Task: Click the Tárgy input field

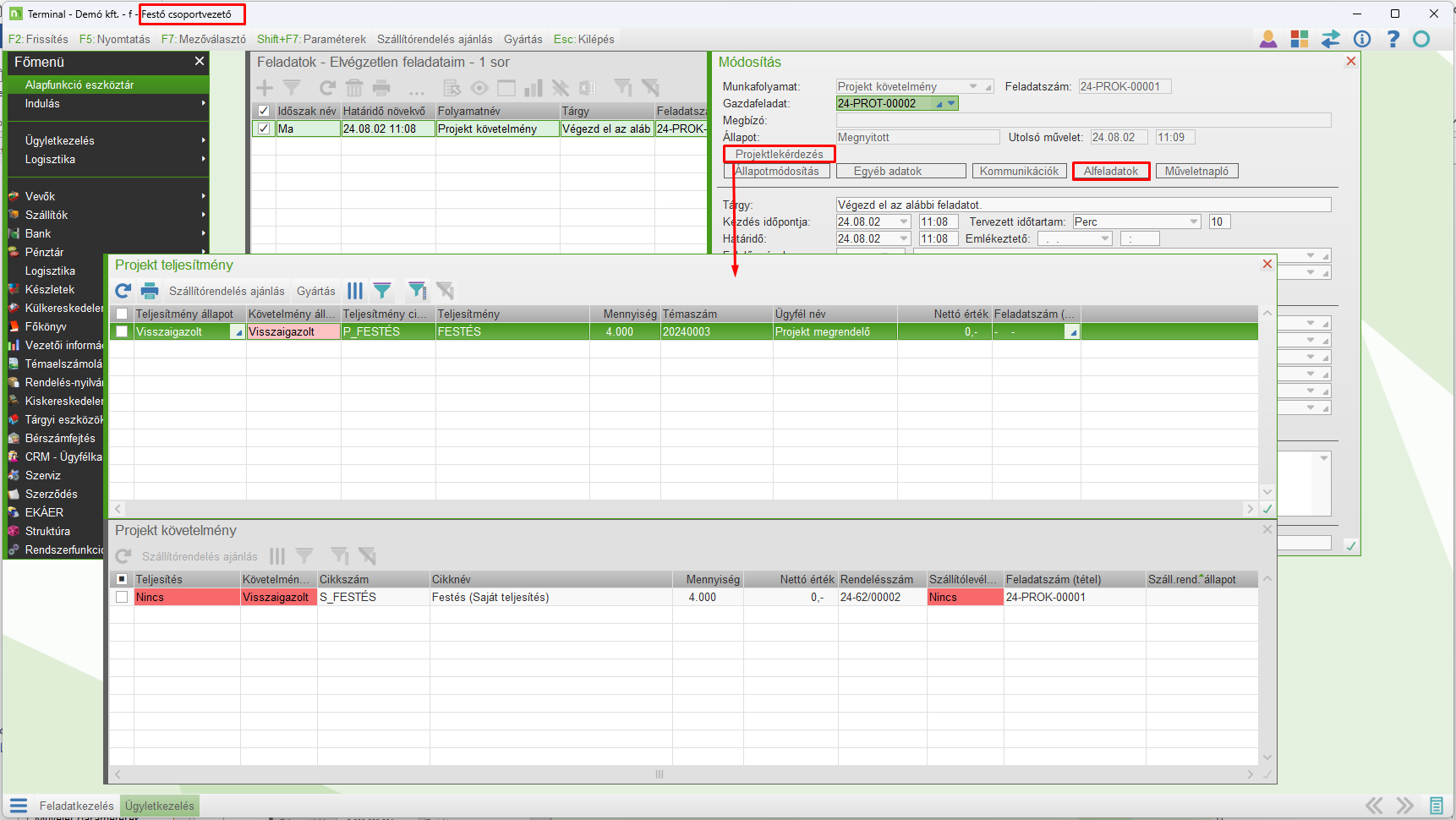Action: click(1083, 205)
